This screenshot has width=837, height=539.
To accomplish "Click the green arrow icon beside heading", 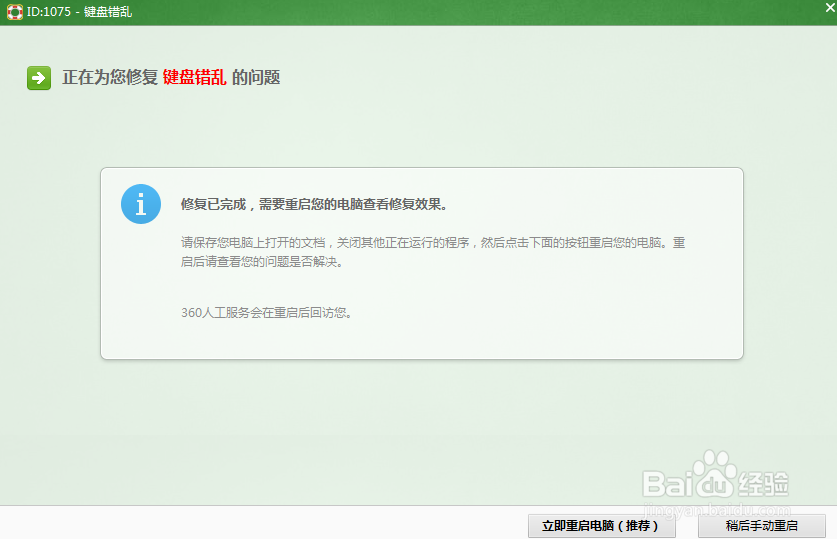I will [39, 78].
